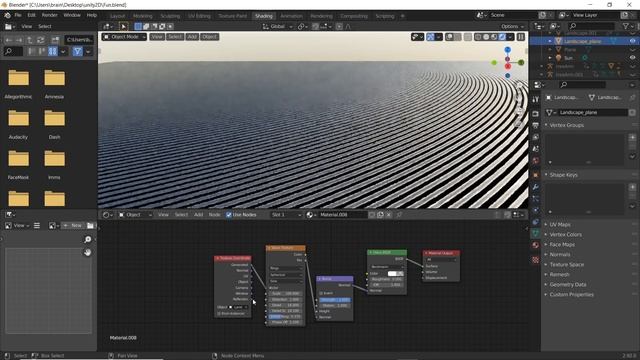Open the Material properties tab icon

[536, 245]
